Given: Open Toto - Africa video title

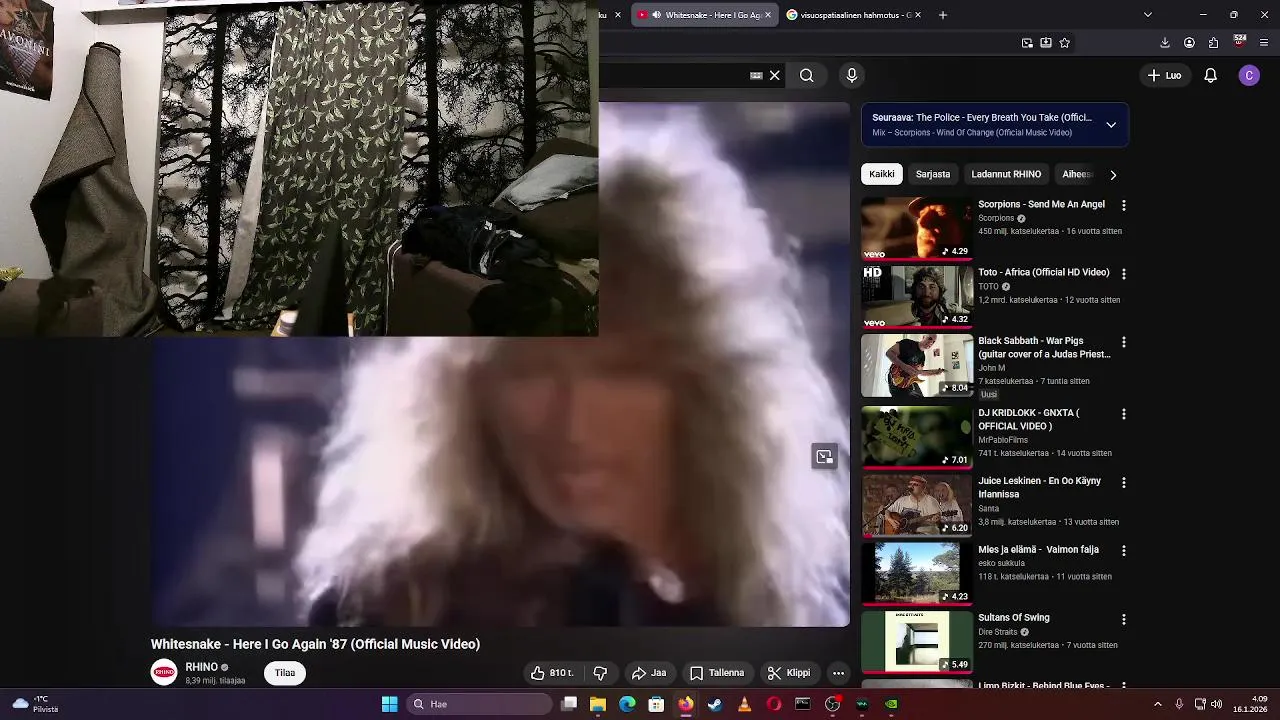Looking at the screenshot, I should [1043, 272].
